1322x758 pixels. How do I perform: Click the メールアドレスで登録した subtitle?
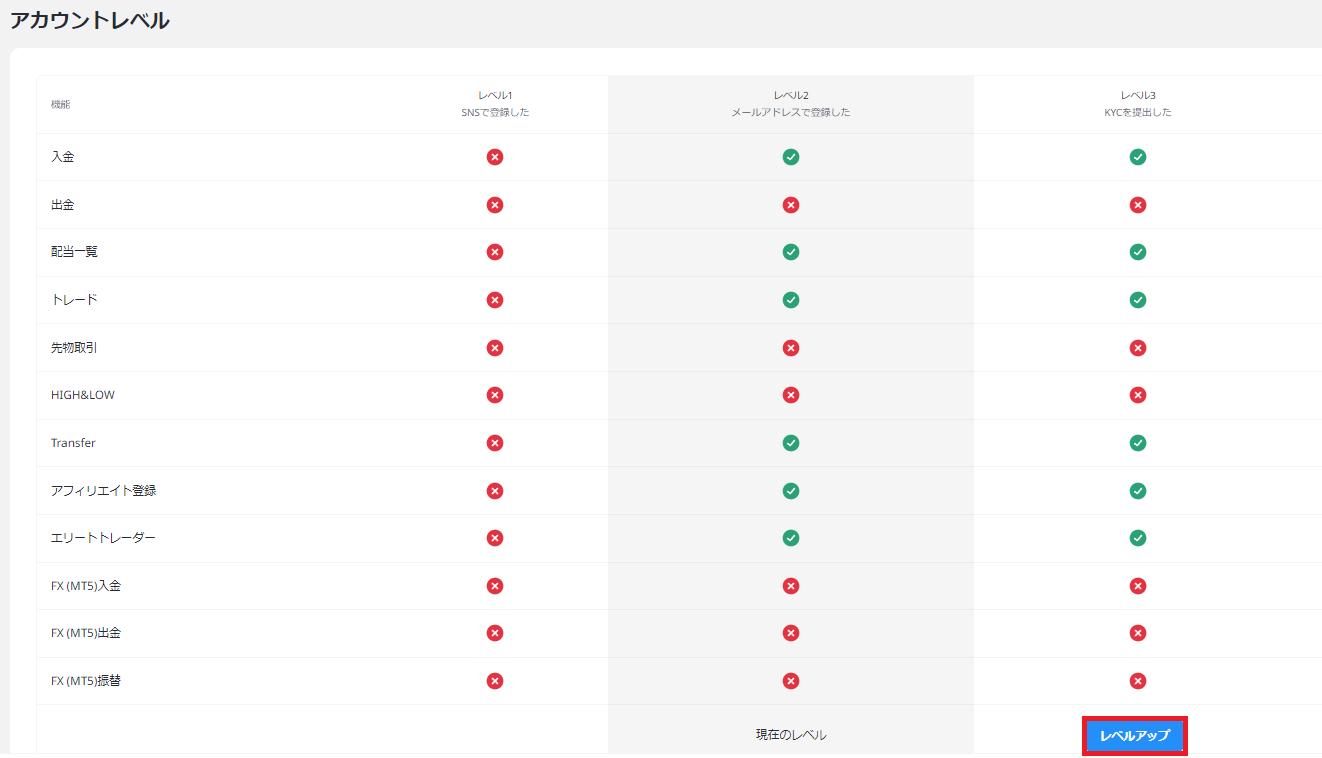point(791,113)
